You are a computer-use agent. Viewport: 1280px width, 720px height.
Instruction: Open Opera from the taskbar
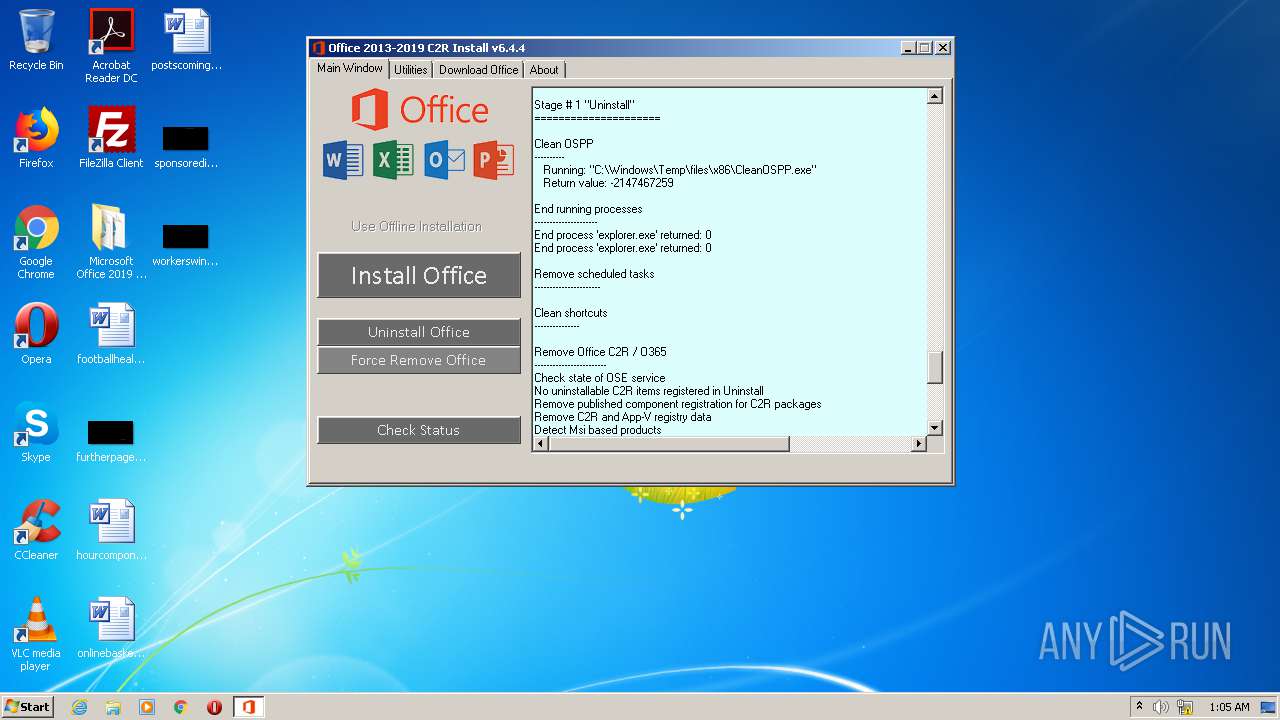pyautogui.click(x=214, y=707)
